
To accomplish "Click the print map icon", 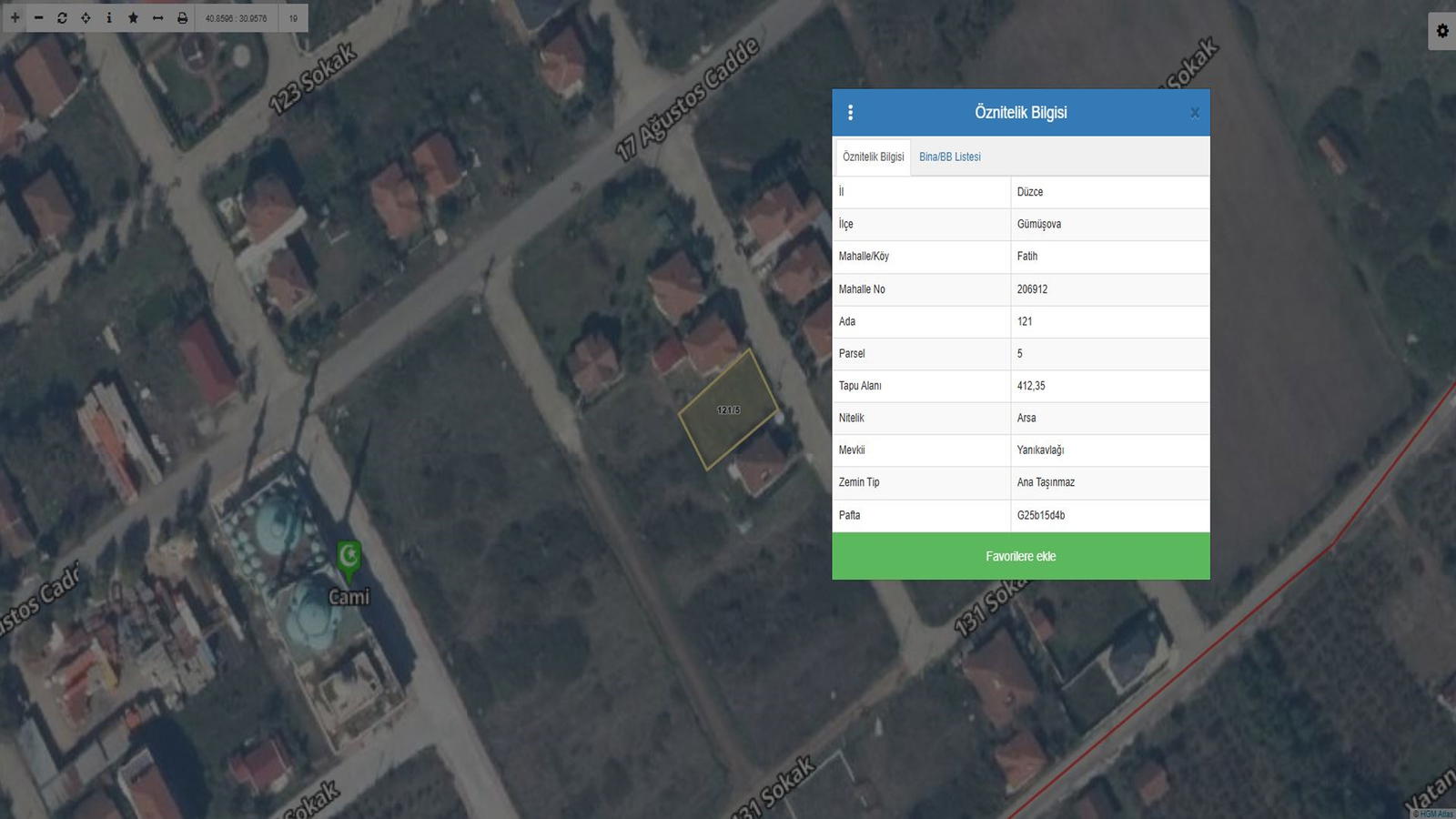I will [182, 18].
